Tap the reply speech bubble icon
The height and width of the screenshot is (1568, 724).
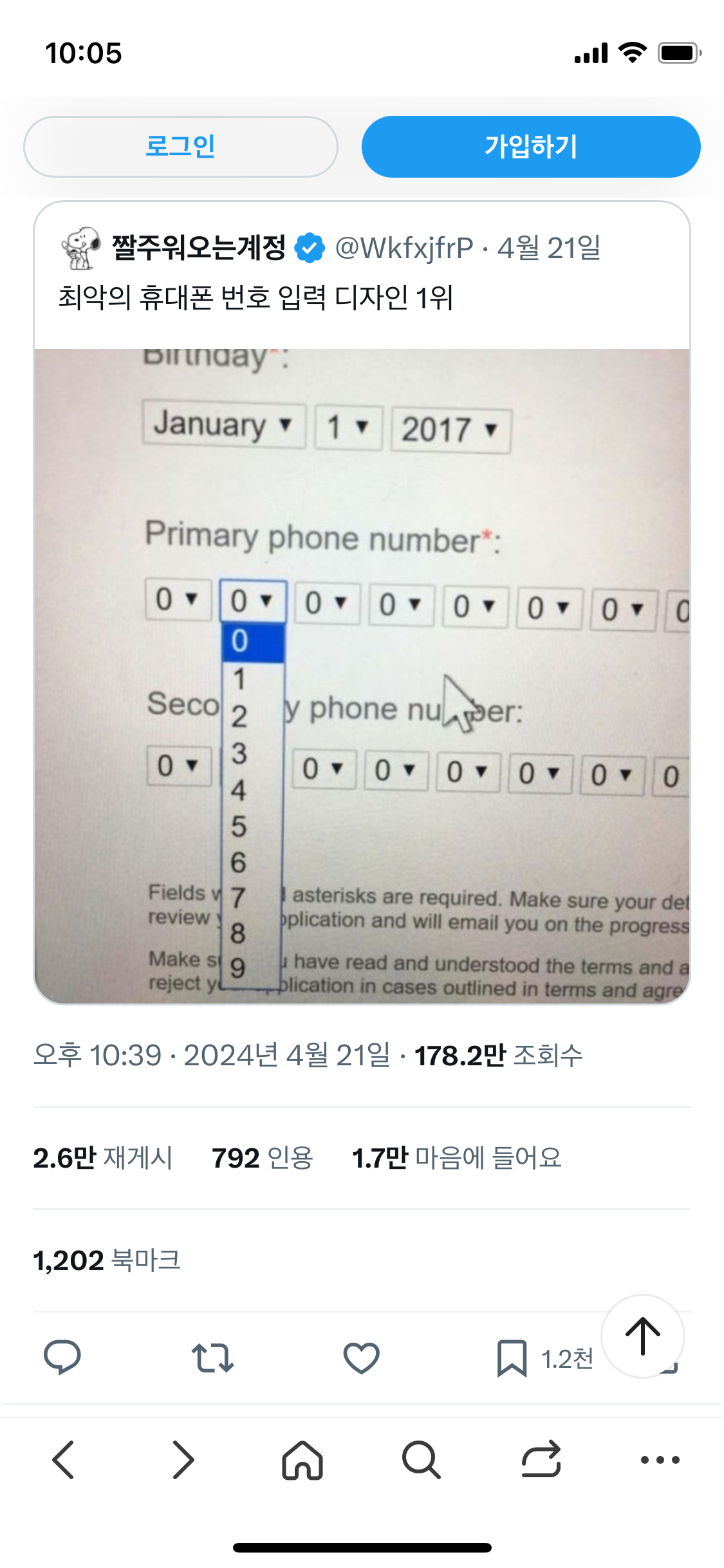(62, 1357)
